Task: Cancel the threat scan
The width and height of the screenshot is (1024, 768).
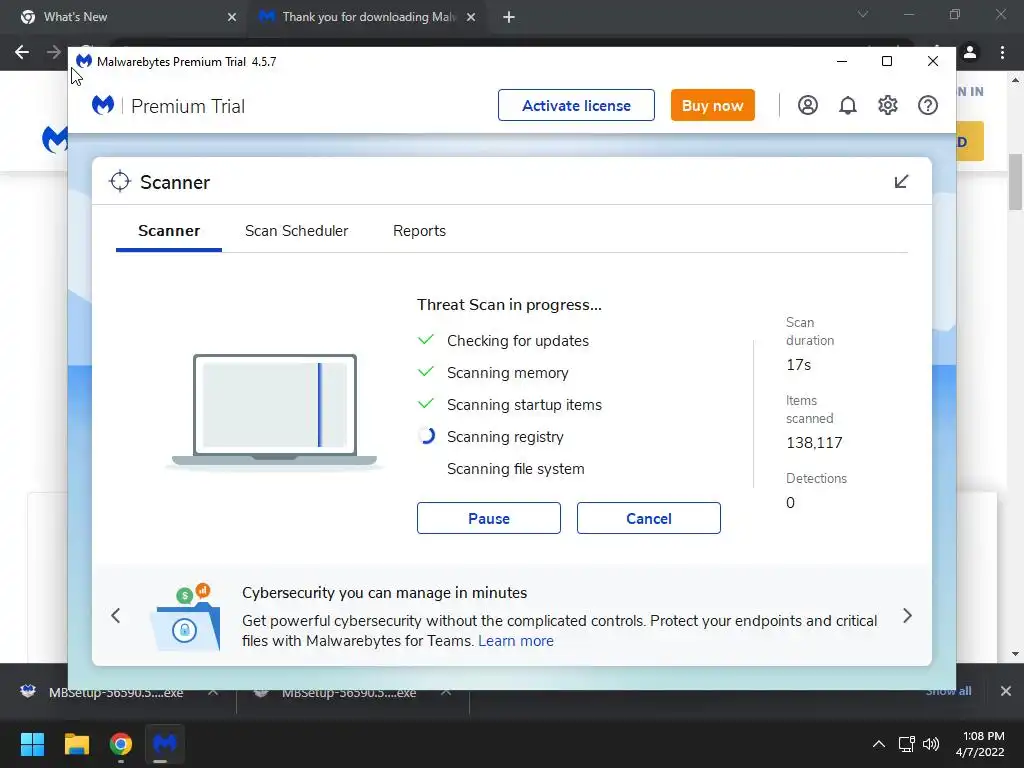Action: pyautogui.click(x=648, y=518)
